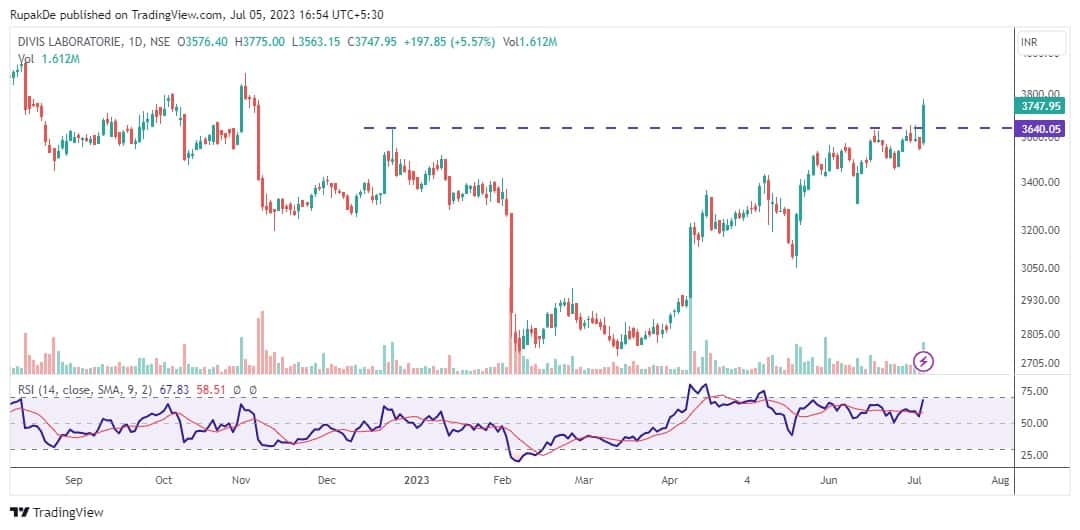Viewport: 1080px width, 530px height.
Task: Click the Sep label on time axis
Action: [x=73, y=480]
